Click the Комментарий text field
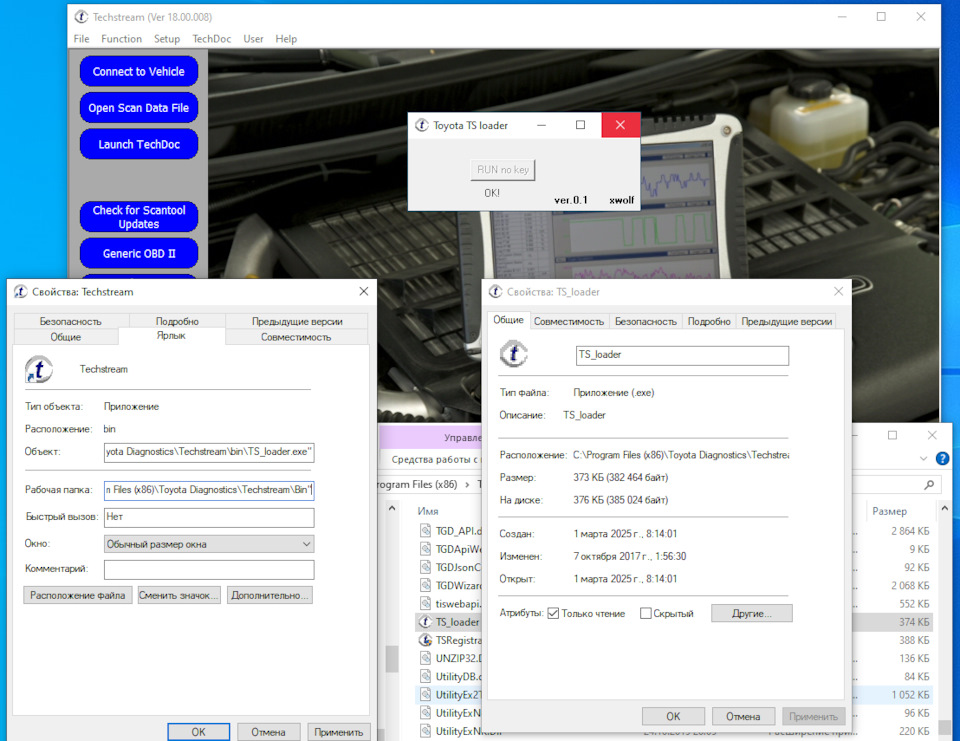This screenshot has height=741, width=960. [x=209, y=570]
